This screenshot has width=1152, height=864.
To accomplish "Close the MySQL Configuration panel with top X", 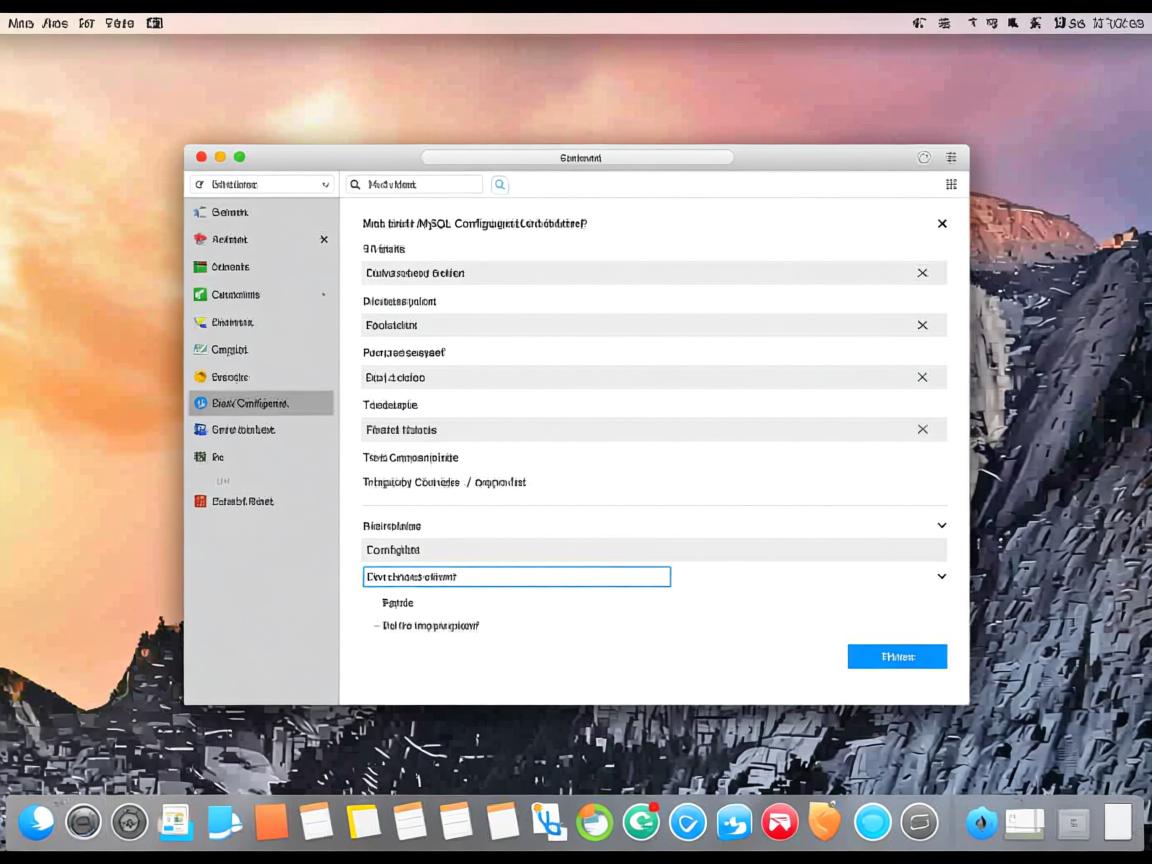I will (942, 224).
